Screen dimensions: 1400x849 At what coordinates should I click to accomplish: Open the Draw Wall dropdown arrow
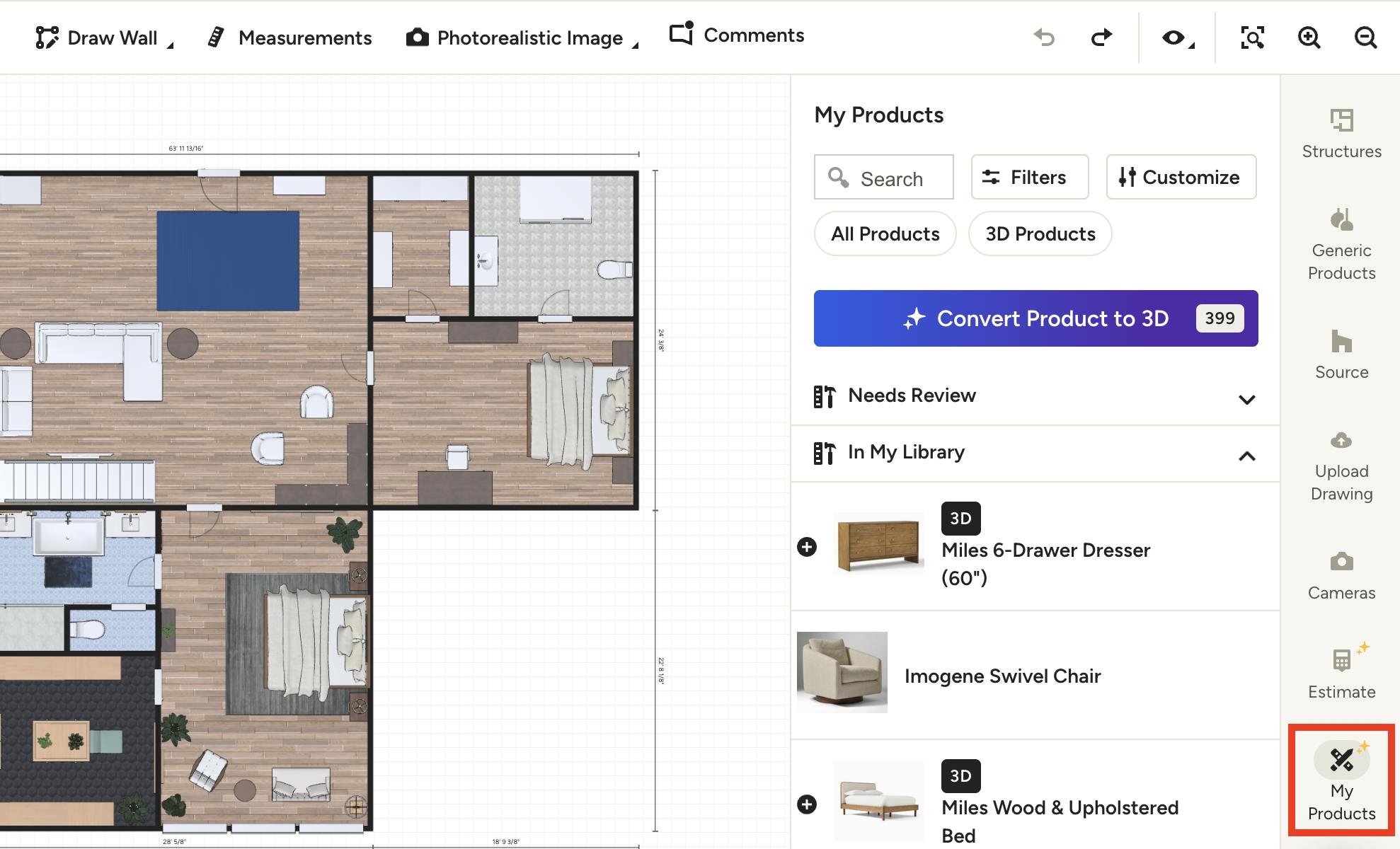170,45
